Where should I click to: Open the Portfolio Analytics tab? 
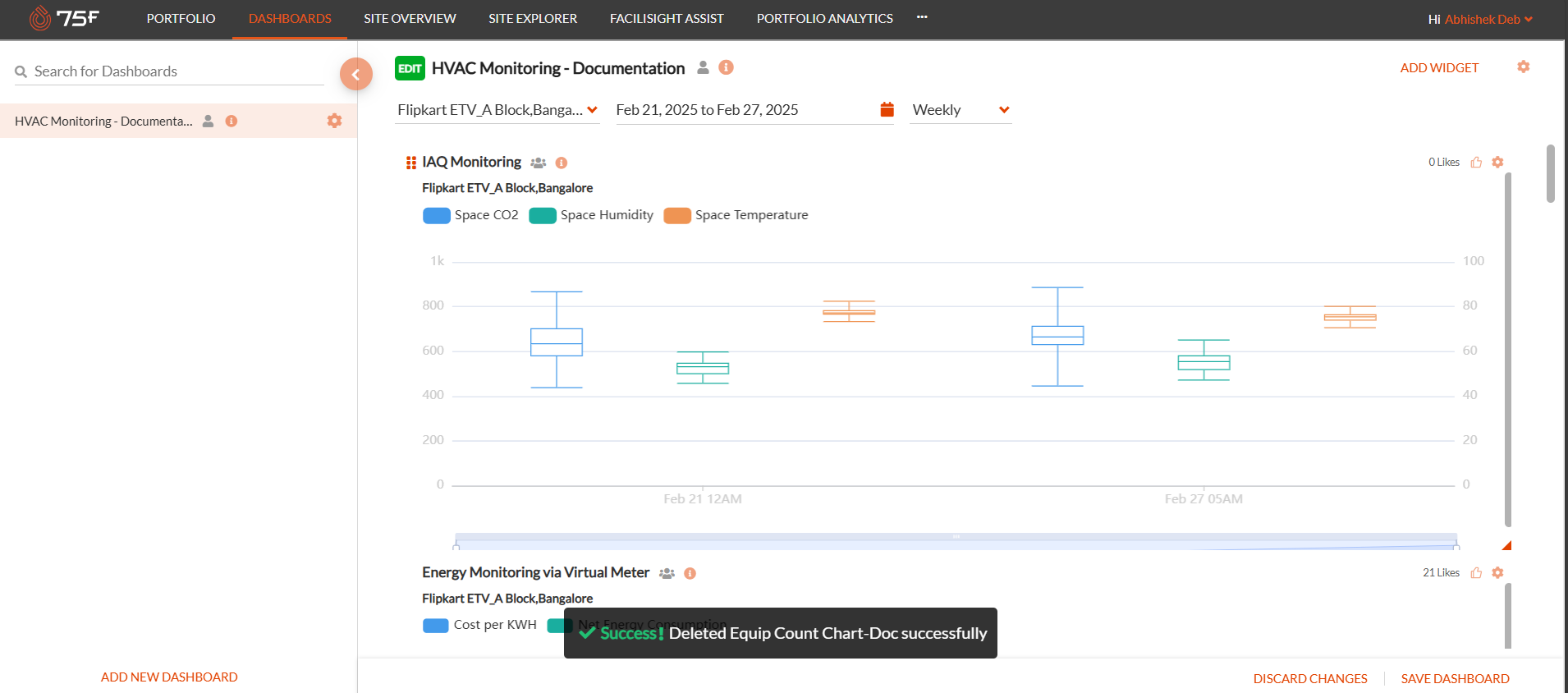tap(825, 18)
